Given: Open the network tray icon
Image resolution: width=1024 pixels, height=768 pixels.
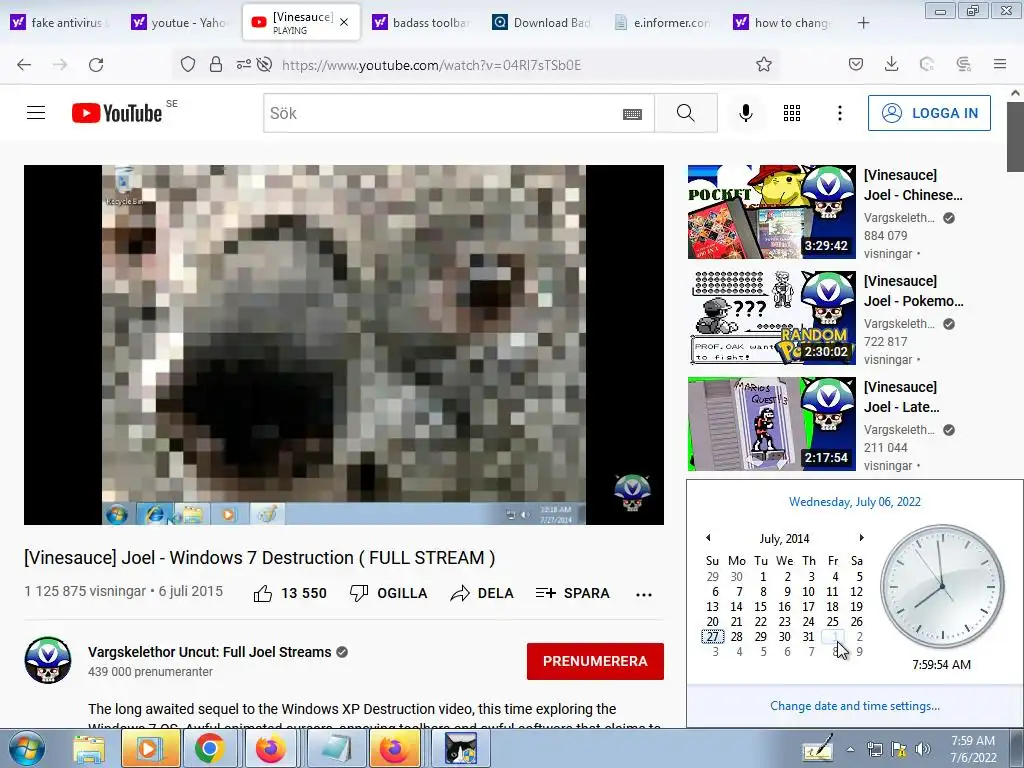Looking at the screenshot, I should [874, 750].
